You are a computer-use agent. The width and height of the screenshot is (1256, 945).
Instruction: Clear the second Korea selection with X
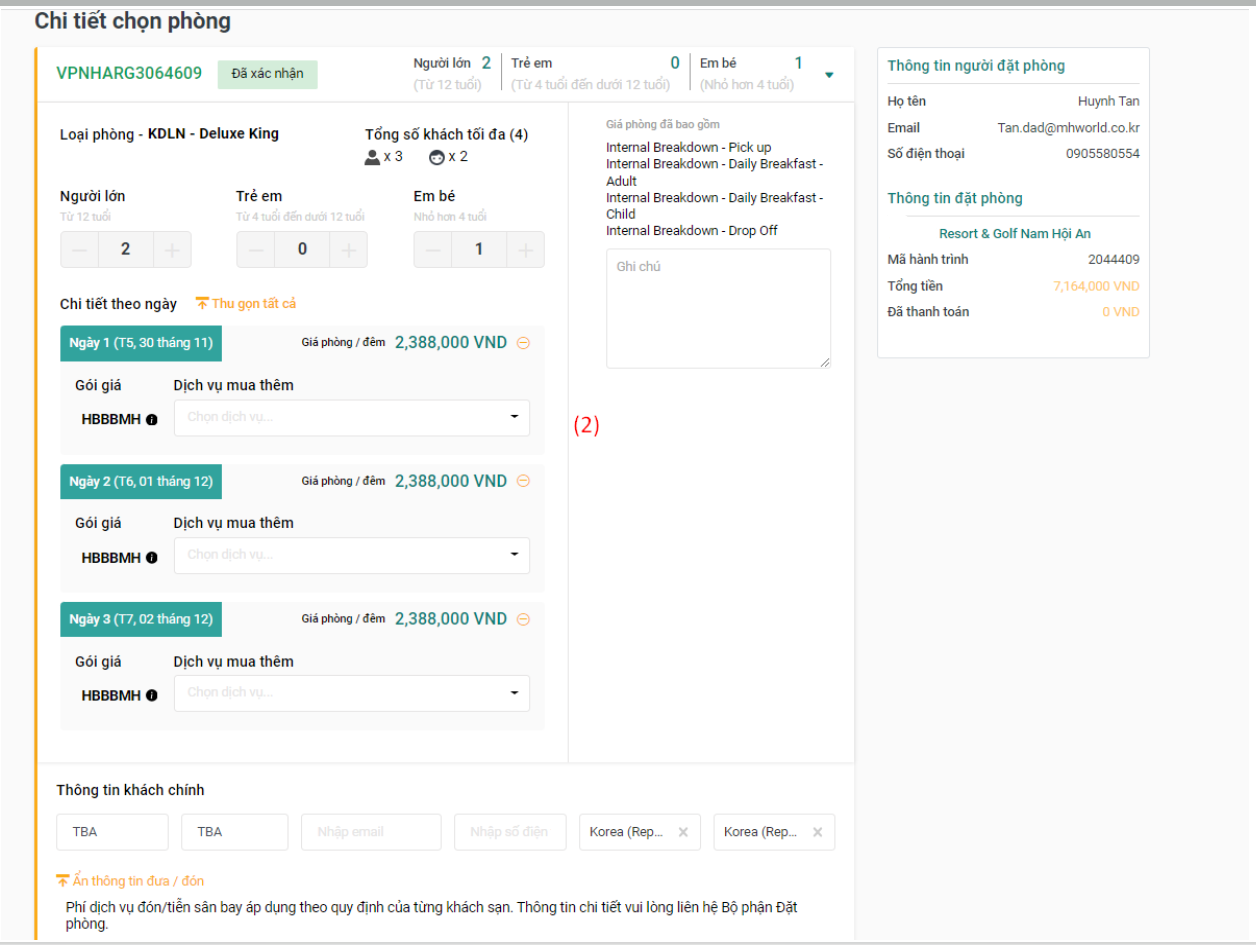[817, 832]
